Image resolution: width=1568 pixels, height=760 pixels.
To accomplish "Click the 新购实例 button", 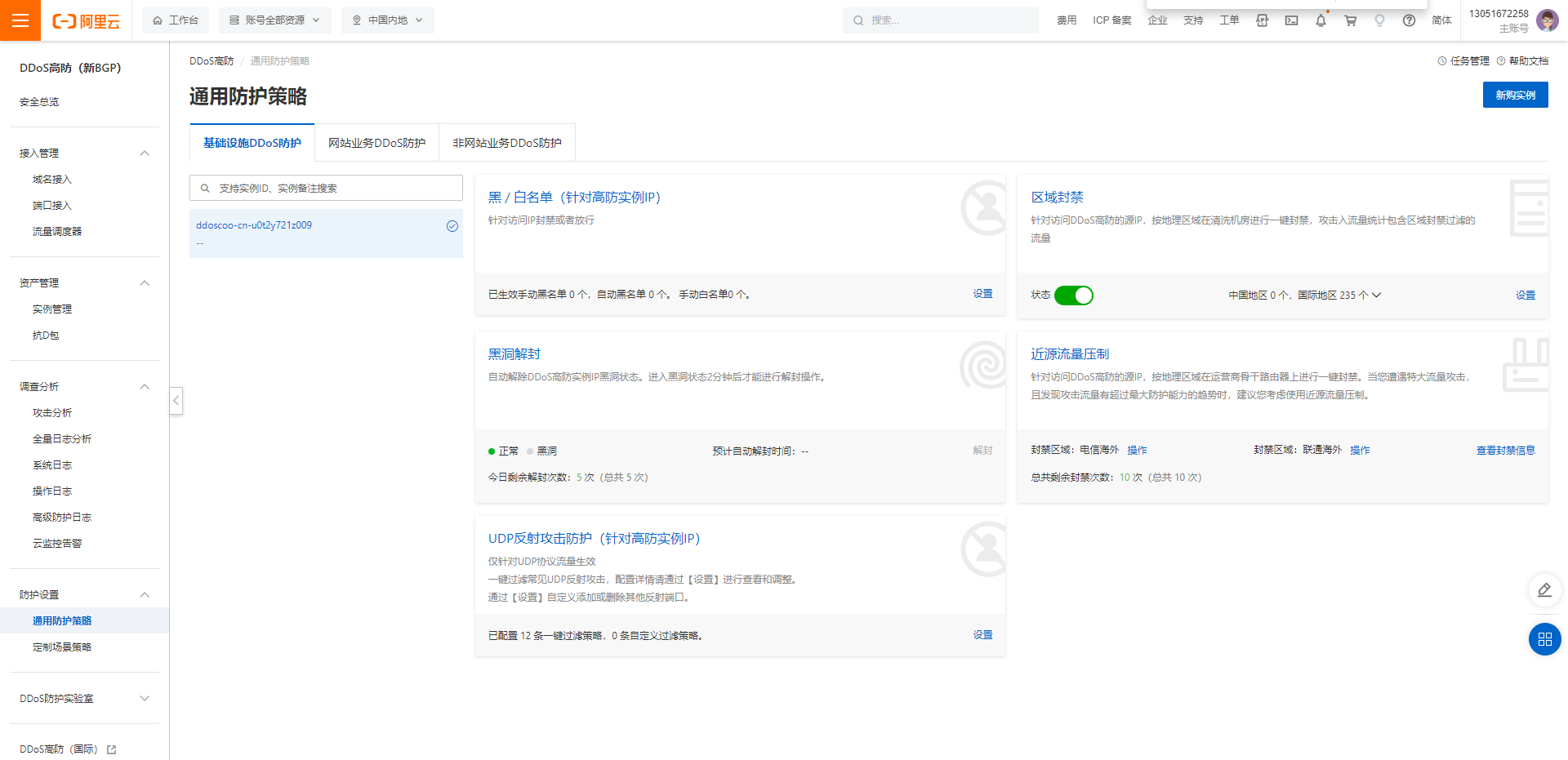I will (x=1515, y=96).
